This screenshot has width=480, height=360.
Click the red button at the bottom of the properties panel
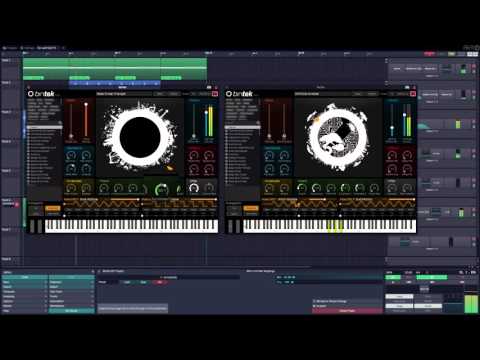pyautogui.click(x=347, y=311)
